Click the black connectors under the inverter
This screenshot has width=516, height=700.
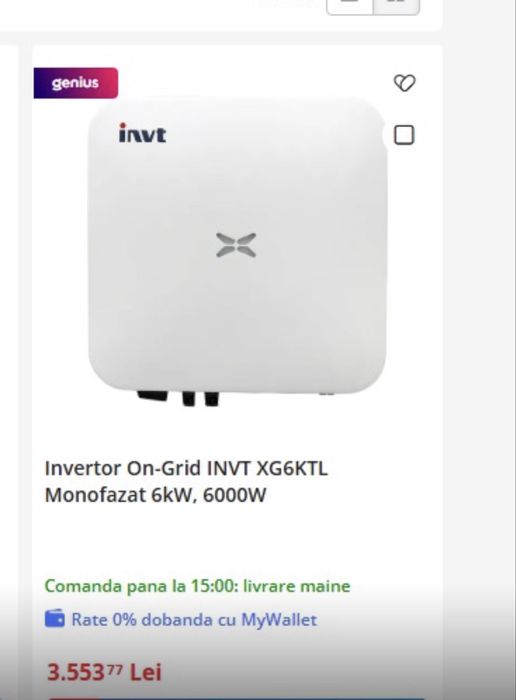(179, 398)
